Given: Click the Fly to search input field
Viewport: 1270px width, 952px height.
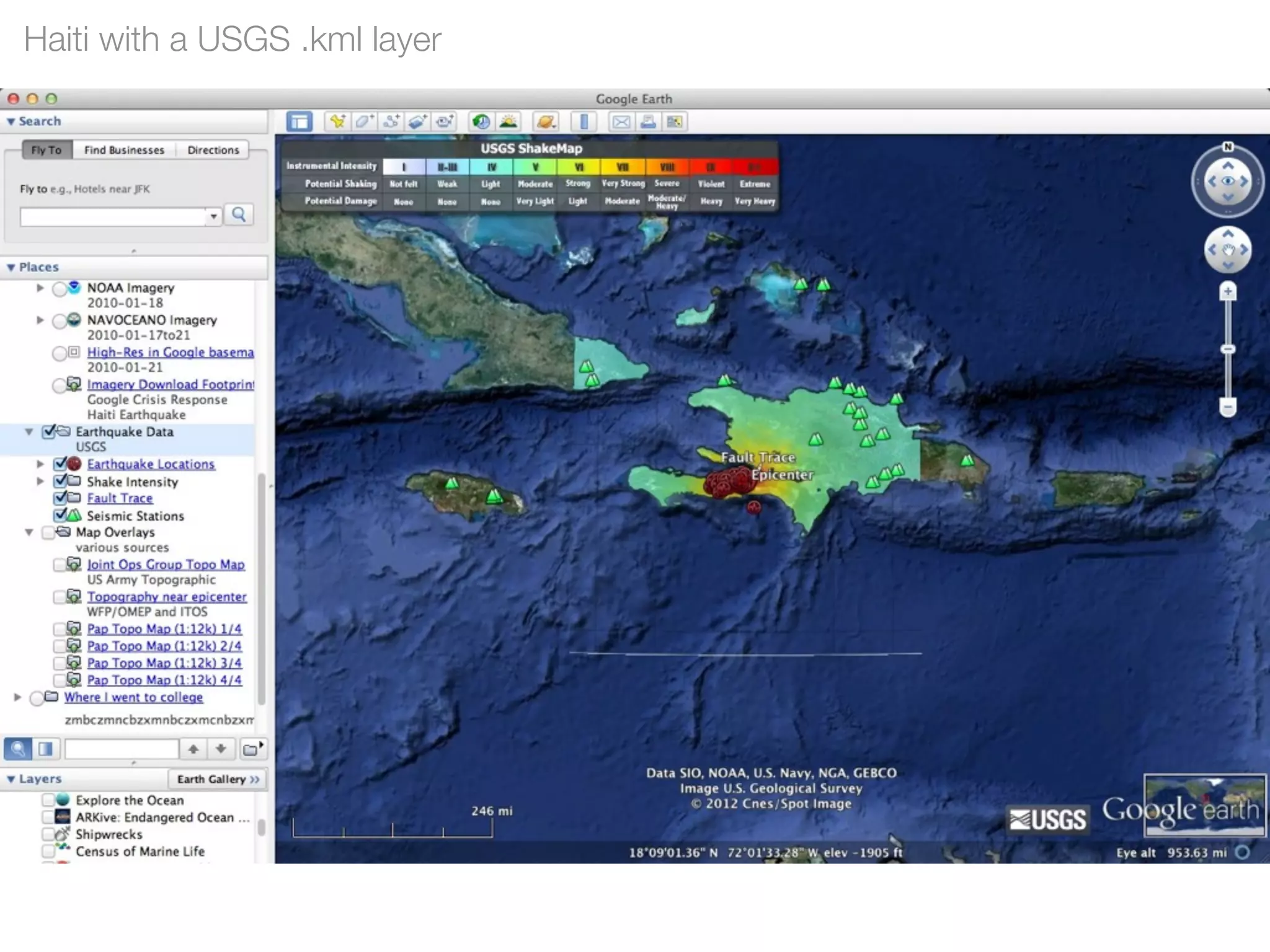Looking at the screenshot, I should click(113, 216).
